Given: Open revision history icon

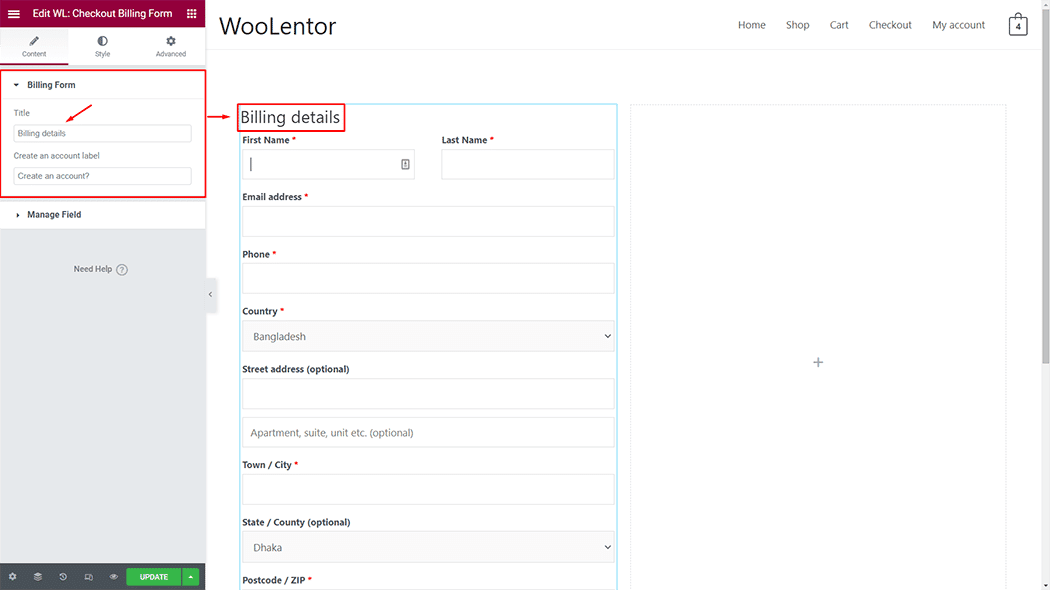Looking at the screenshot, I should click(x=63, y=577).
